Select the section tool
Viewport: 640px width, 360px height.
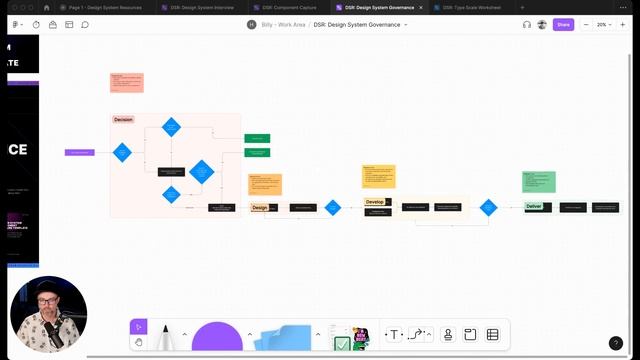pyautogui.click(x=470, y=335)
